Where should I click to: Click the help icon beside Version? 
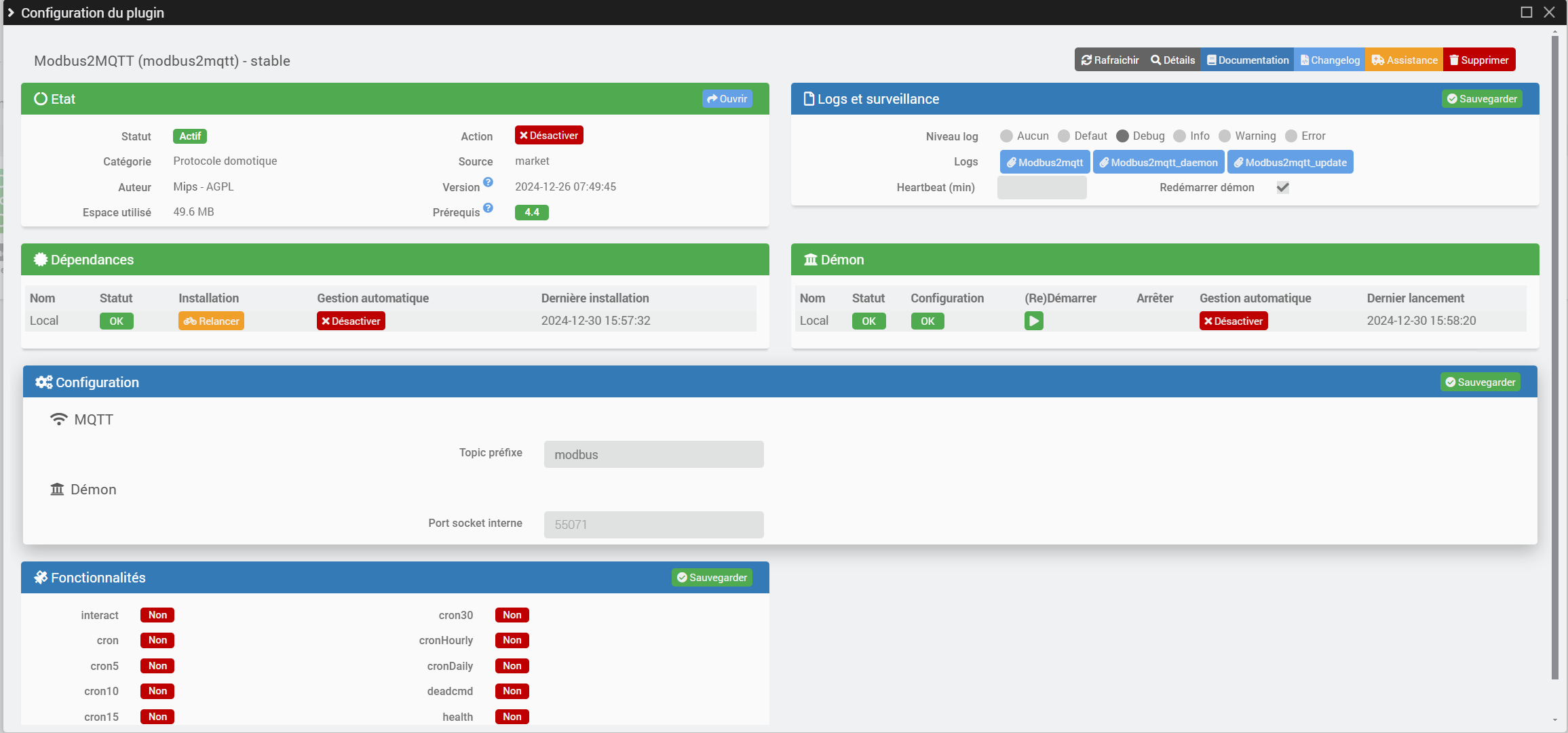click(488, 182)
